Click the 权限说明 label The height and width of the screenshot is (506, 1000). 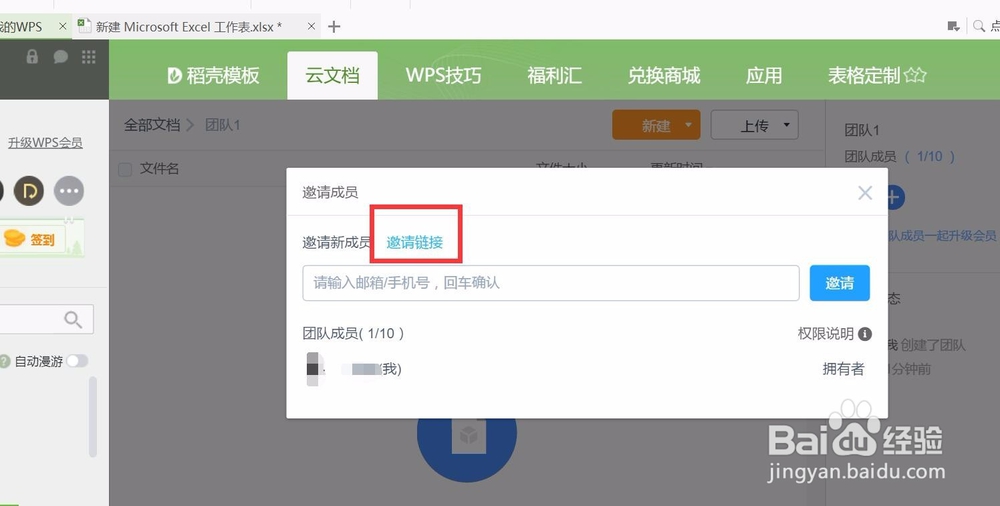pos(825,334)
